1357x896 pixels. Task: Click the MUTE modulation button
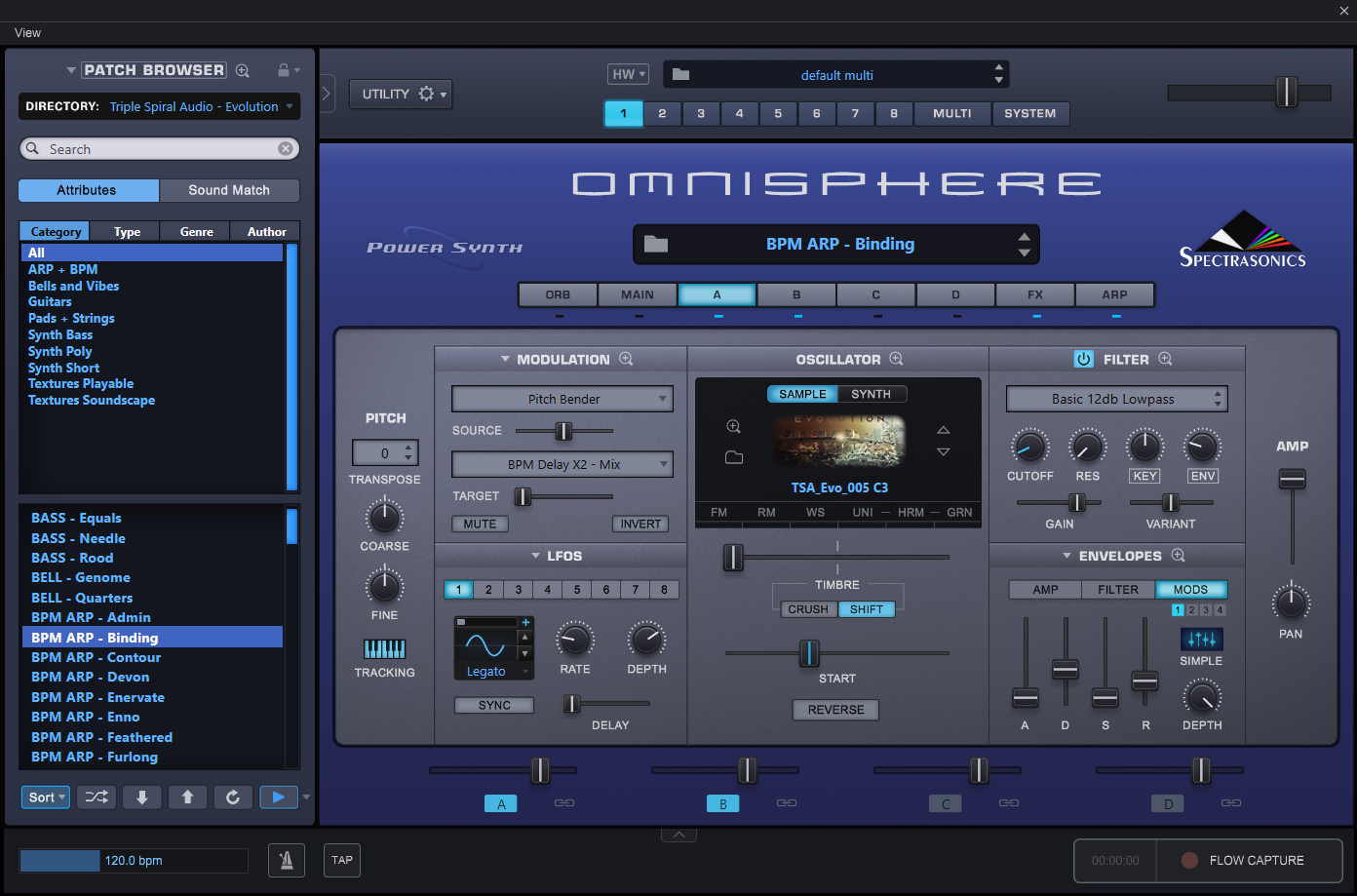[x=480, y=524]
